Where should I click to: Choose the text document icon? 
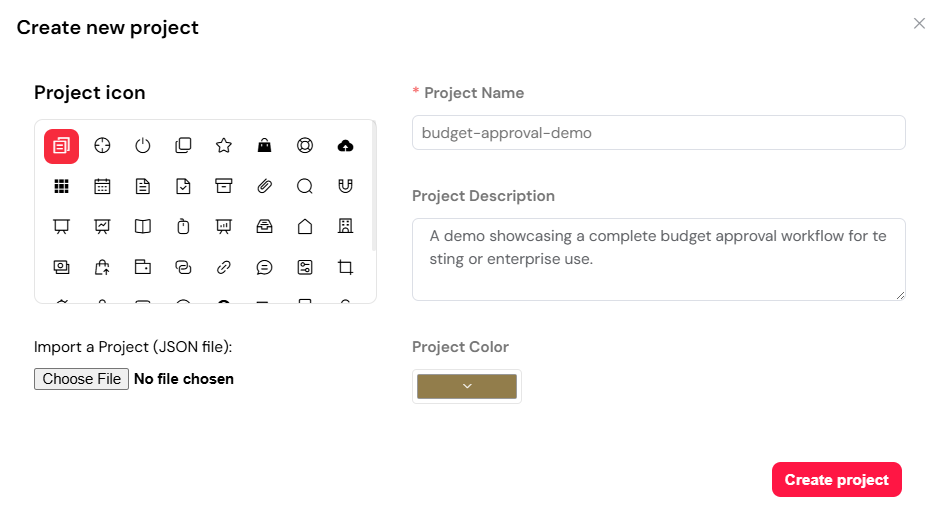[x=143, y=186]
